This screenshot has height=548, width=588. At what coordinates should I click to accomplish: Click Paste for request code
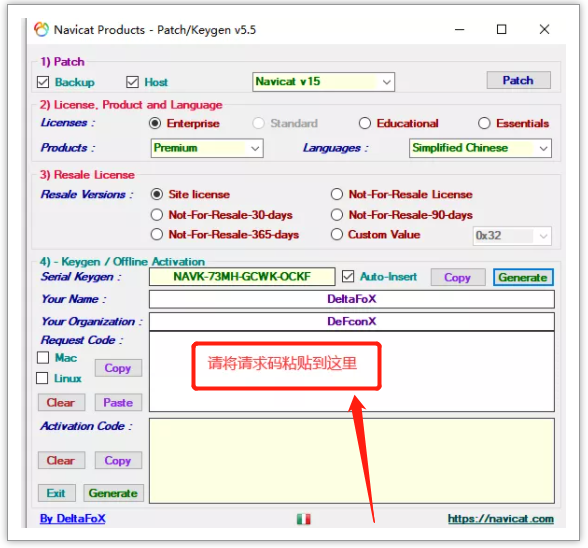(118, 402)
